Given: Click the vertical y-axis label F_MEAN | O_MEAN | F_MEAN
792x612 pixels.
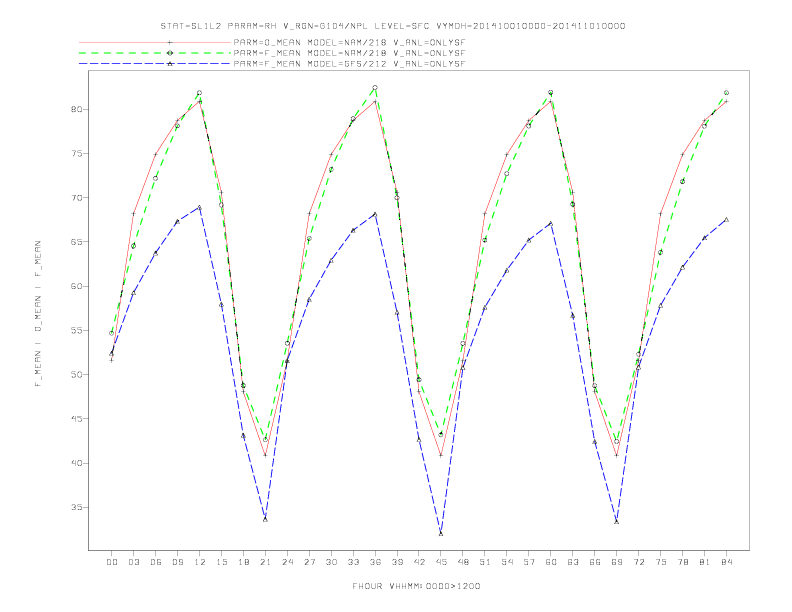Looking at the screenshot, I should [38, 314].
